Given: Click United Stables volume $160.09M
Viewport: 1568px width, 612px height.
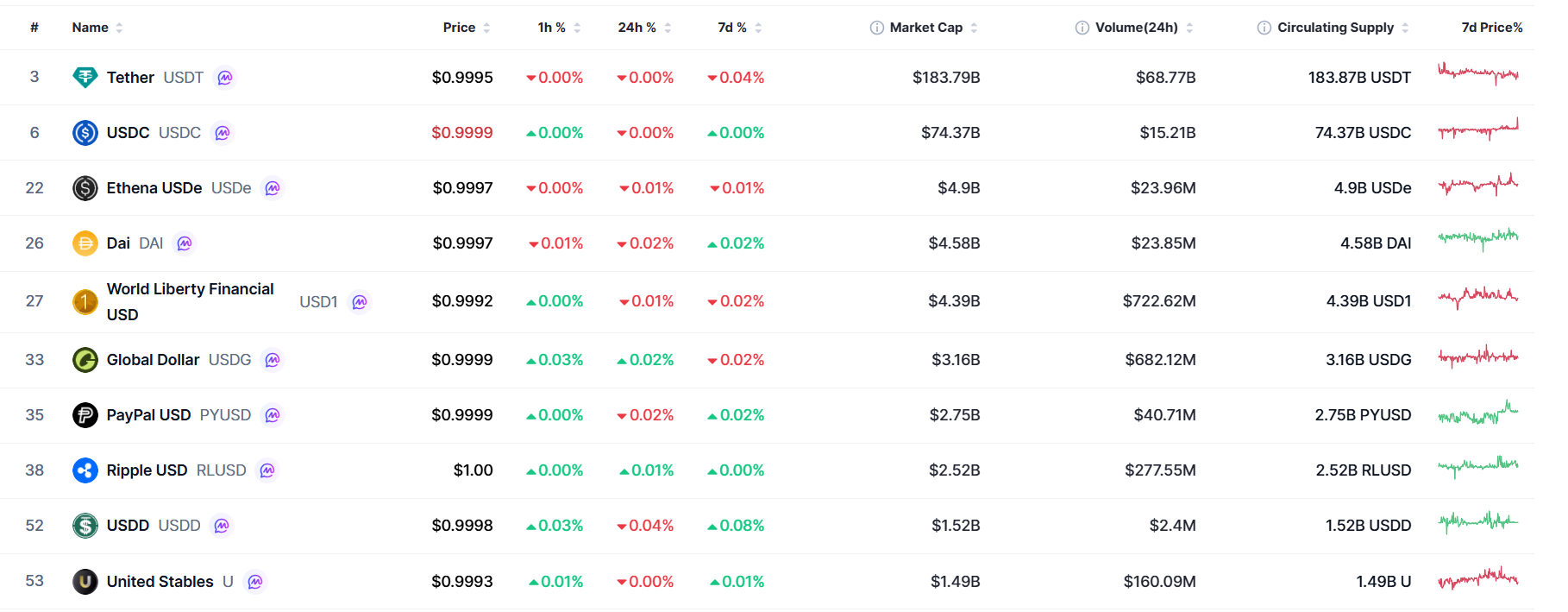Looking at the screenshot, I should click(x=1160, y=582).
